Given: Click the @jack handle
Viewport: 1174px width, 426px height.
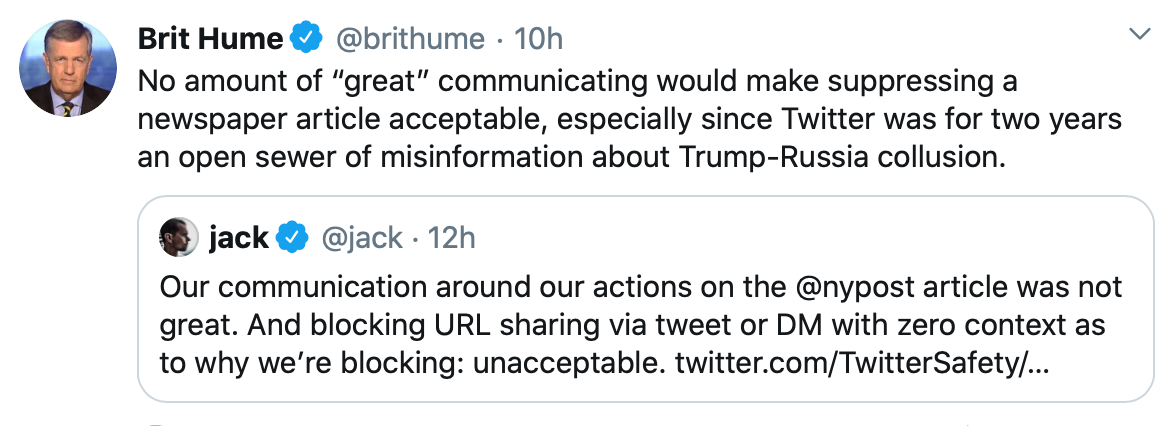Looking at the screenshot, I should pyautogui.click(x=361, y=238).
